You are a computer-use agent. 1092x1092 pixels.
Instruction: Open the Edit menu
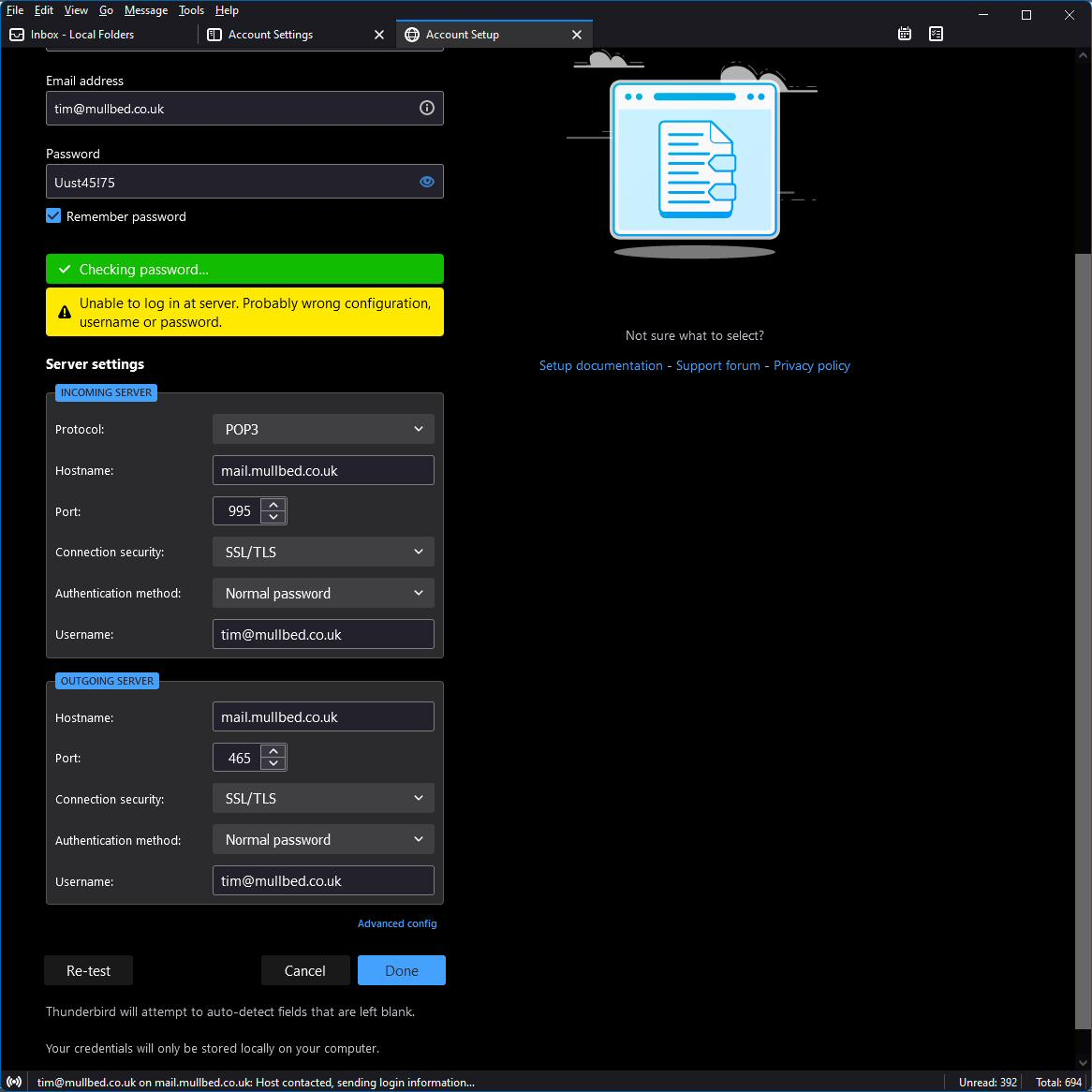click(44, 10)
